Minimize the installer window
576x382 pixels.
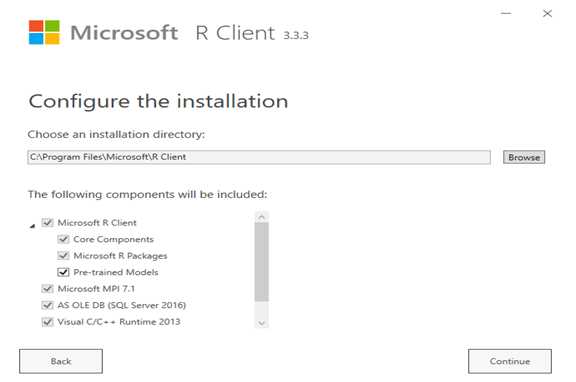coord(506,14)
